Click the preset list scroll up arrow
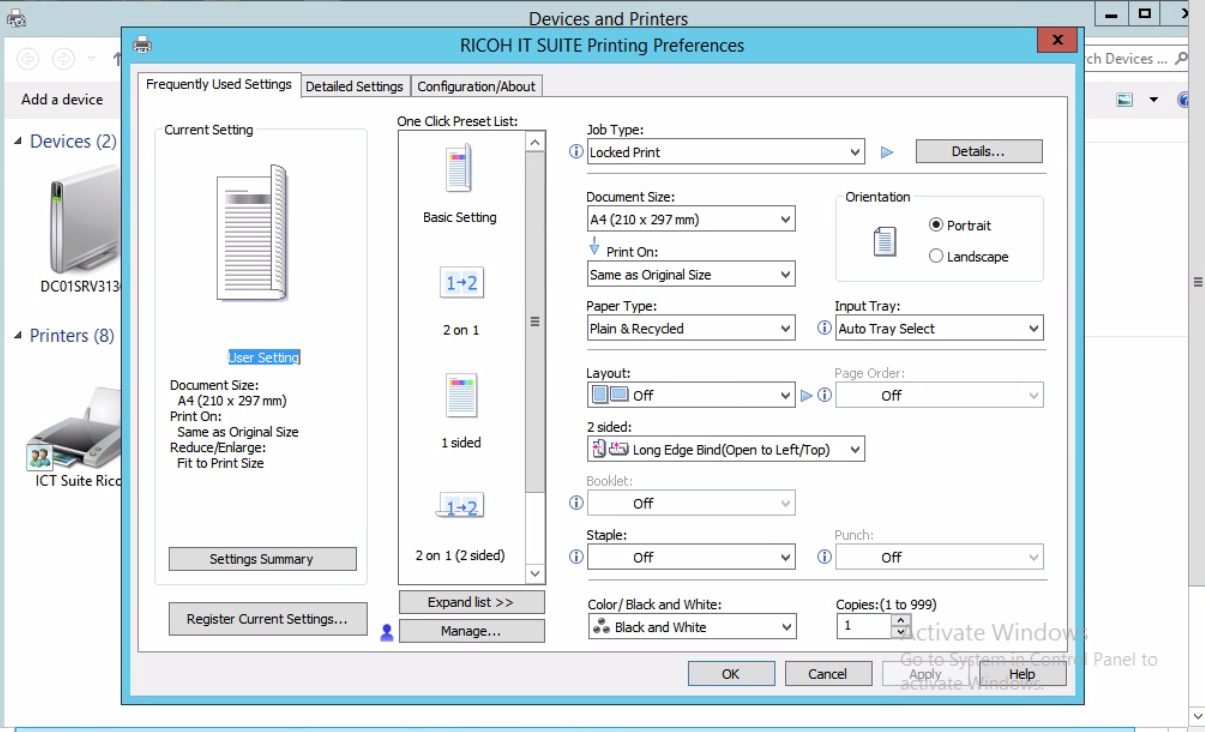The image size is (1205, 732). pos(535,143)
